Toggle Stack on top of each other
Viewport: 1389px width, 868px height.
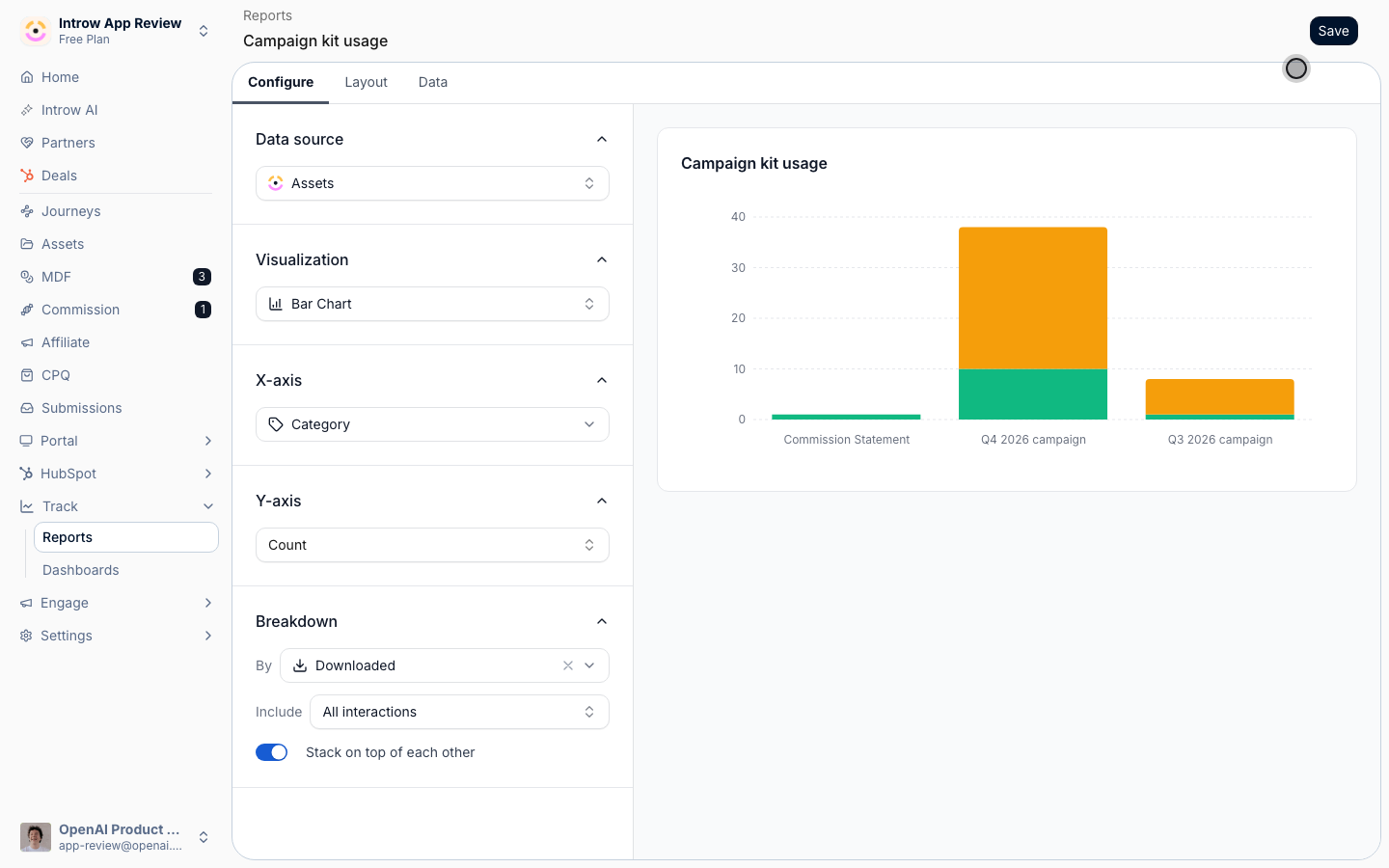coord(271,752)
